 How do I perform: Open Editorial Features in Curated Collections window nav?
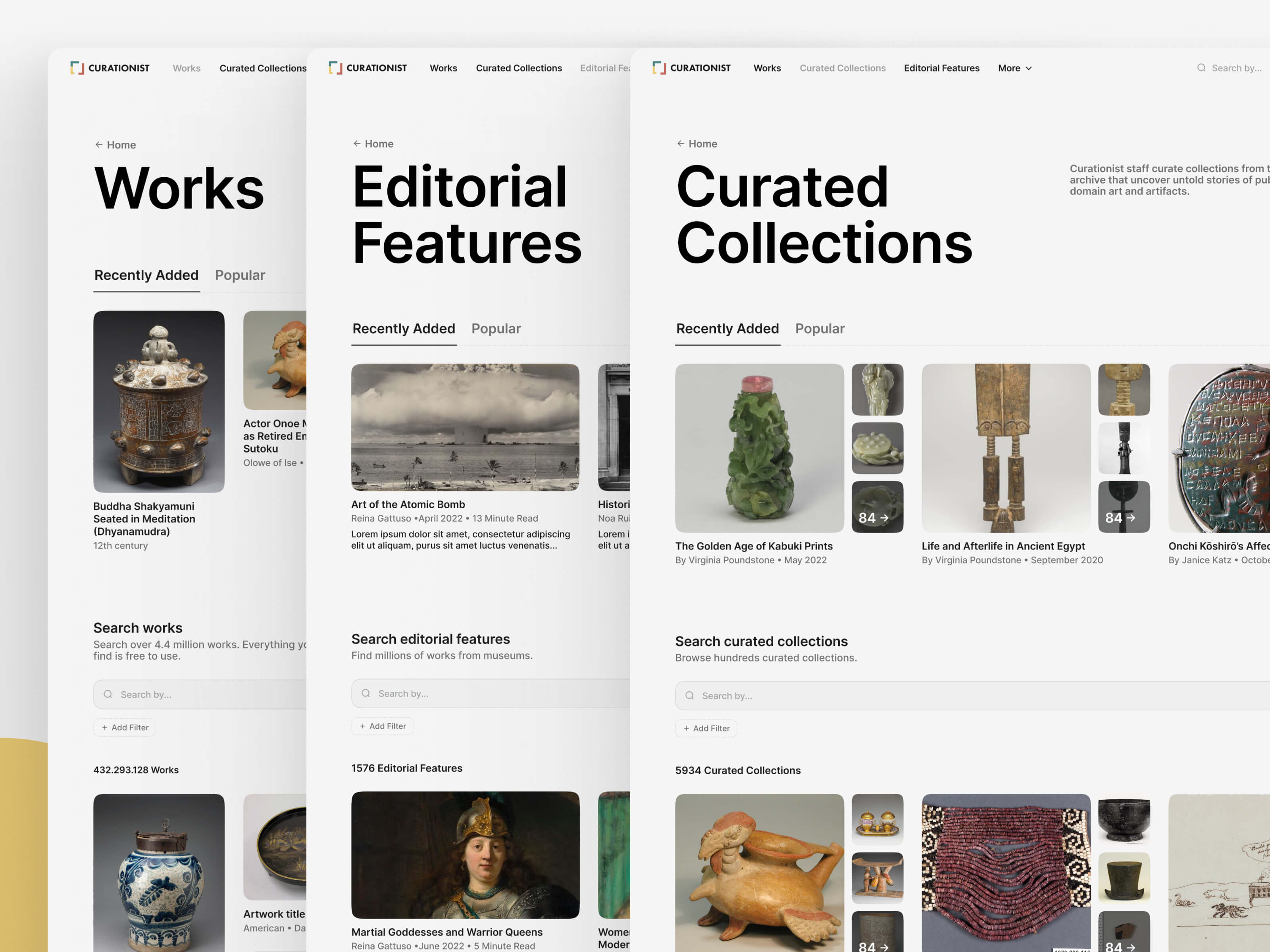click(942, 68)
